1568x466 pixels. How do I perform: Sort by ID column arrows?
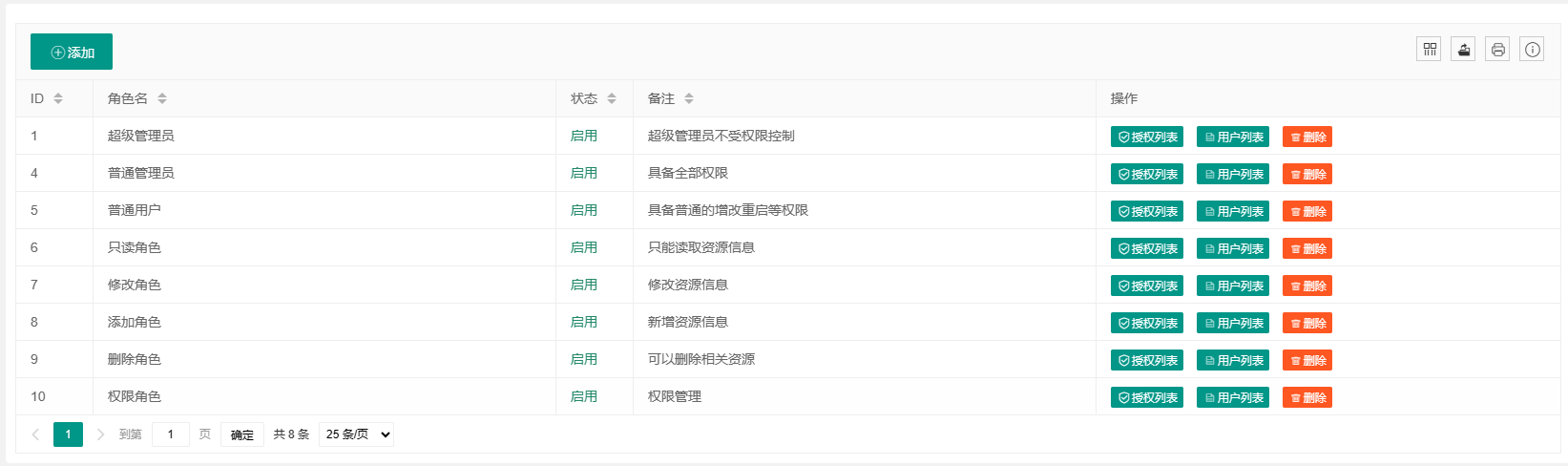58,98
